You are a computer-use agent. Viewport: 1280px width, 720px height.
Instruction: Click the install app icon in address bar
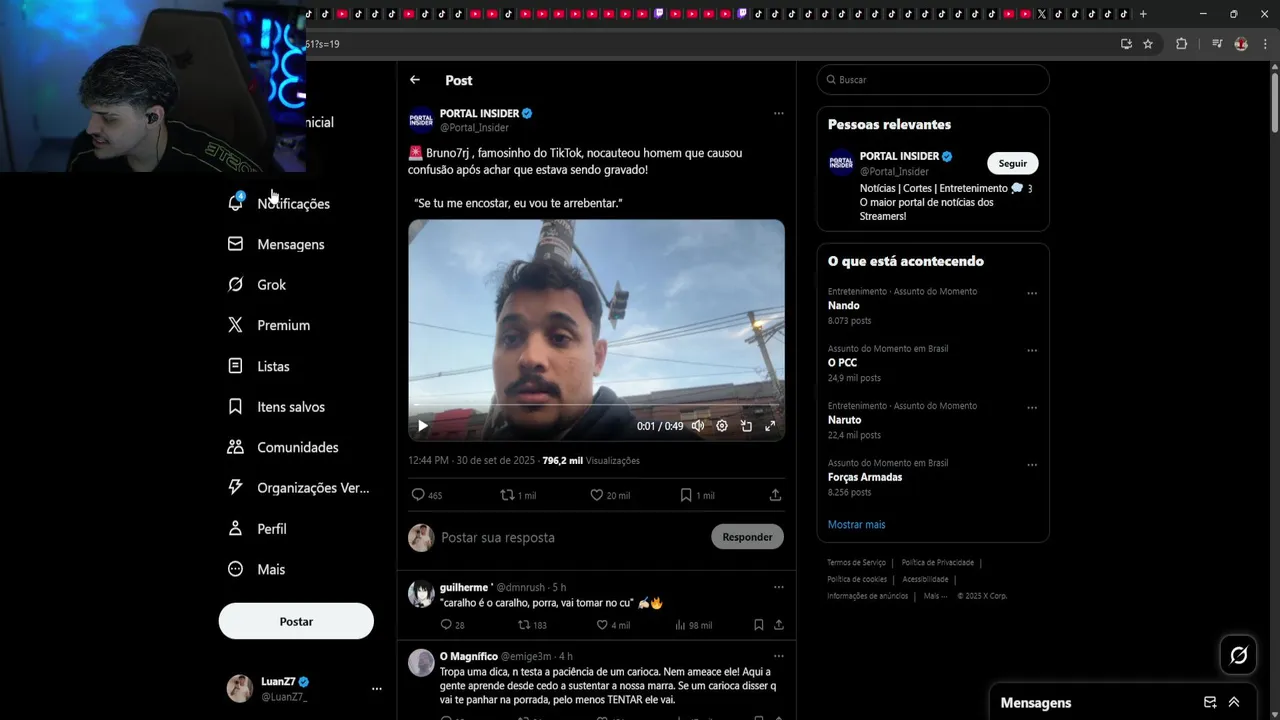pyautogui.click(x=1126, y=44)
